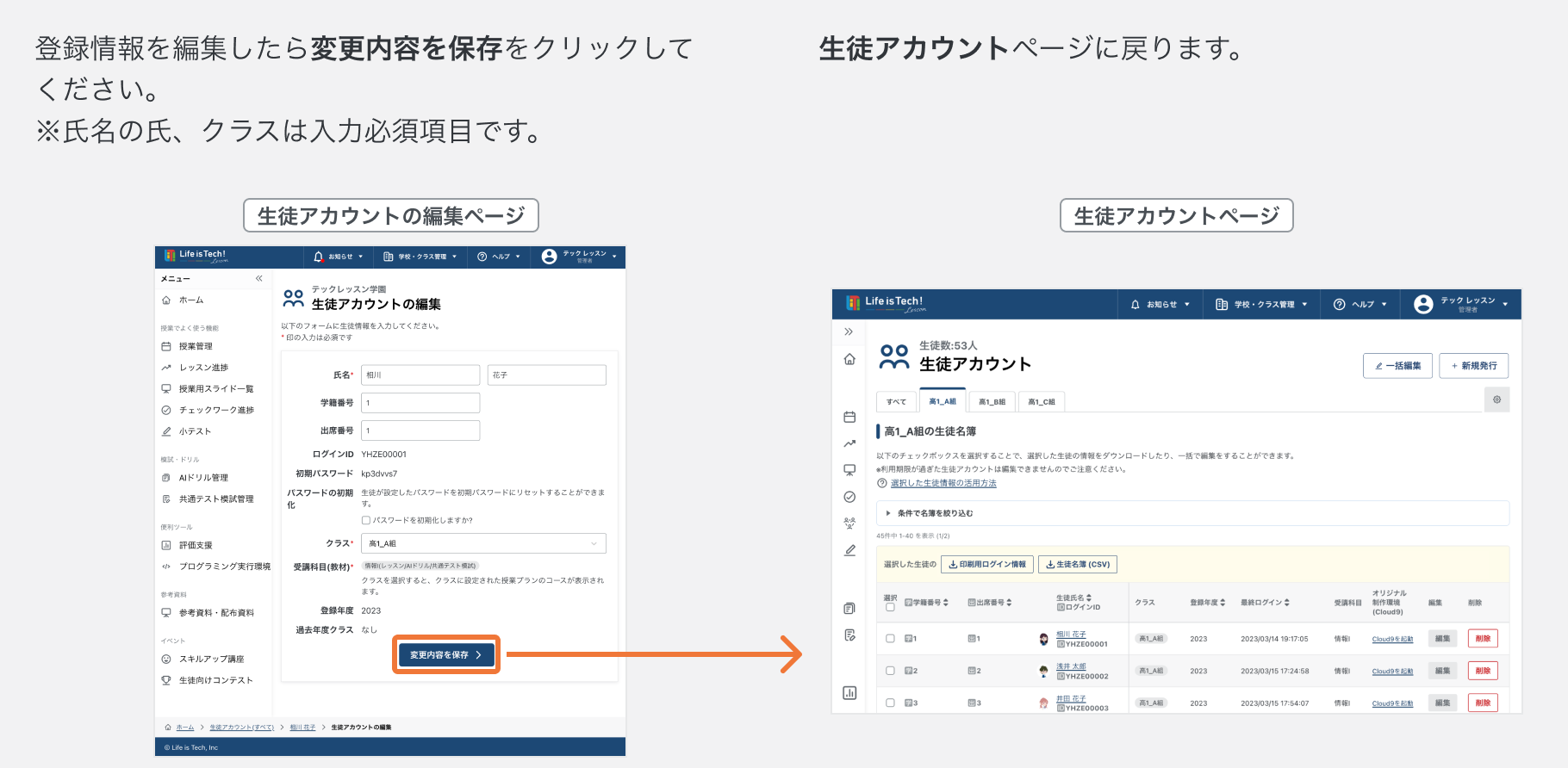
Task: Open student 浅井 太郎 link in table
Action: [x=1071, y=666]
